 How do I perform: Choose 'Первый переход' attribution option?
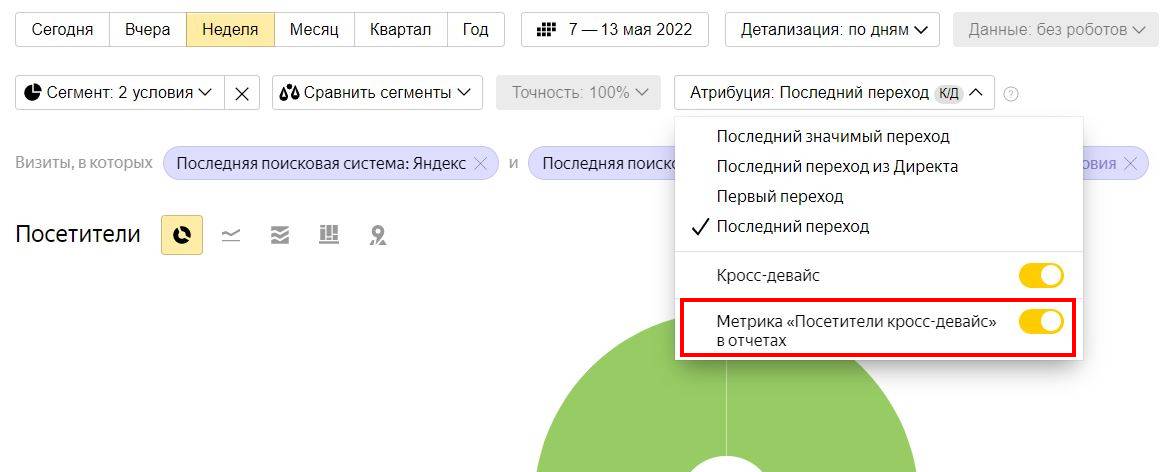pos(780,196)
